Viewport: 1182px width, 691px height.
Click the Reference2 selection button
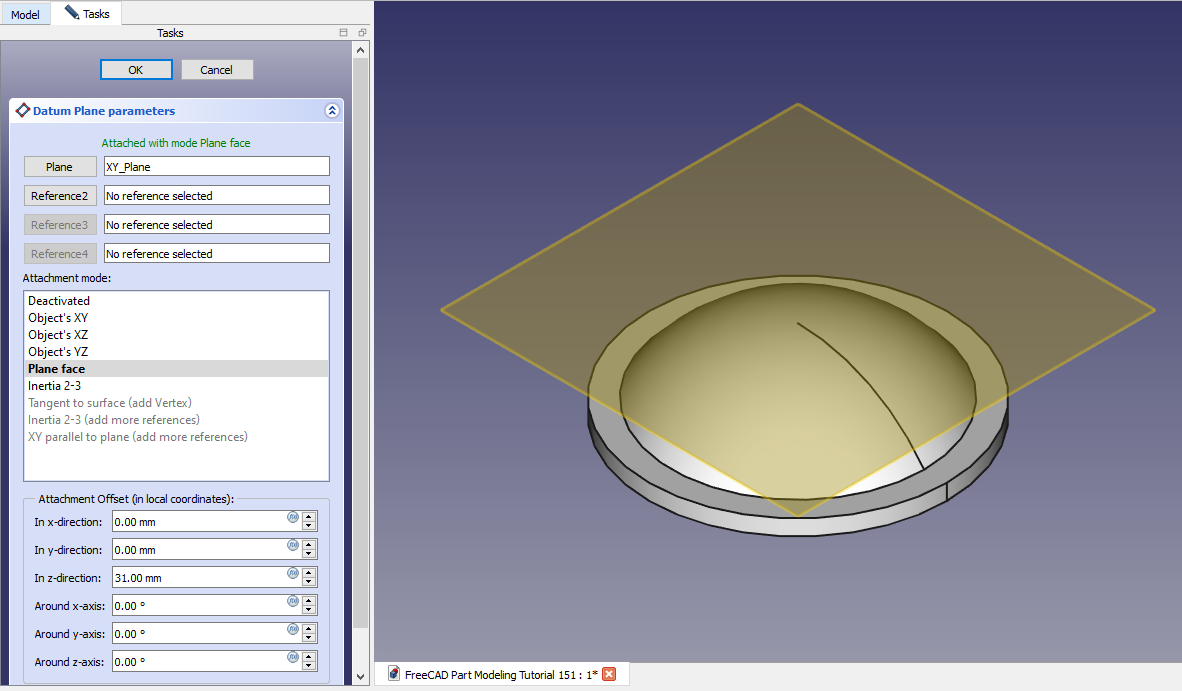click(x=60, y=196)
